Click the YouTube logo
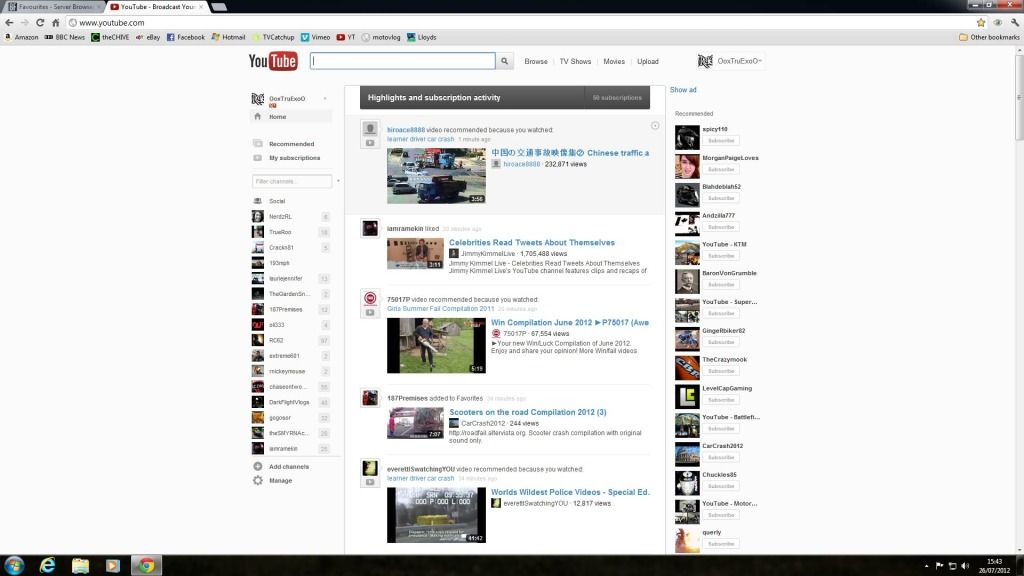The height and width of the screenshot is (576, 1024). 273,61
